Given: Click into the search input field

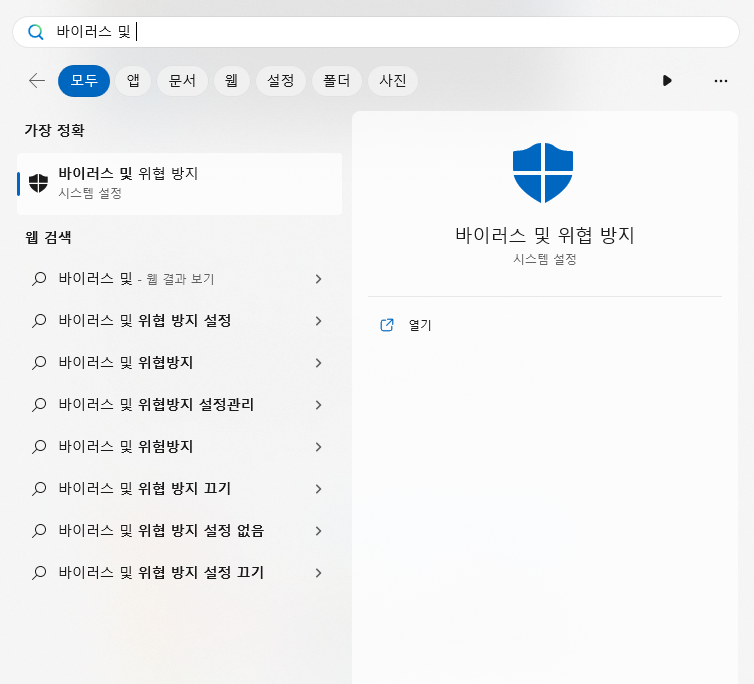Looking at the screenshot, I should [375, 32].
